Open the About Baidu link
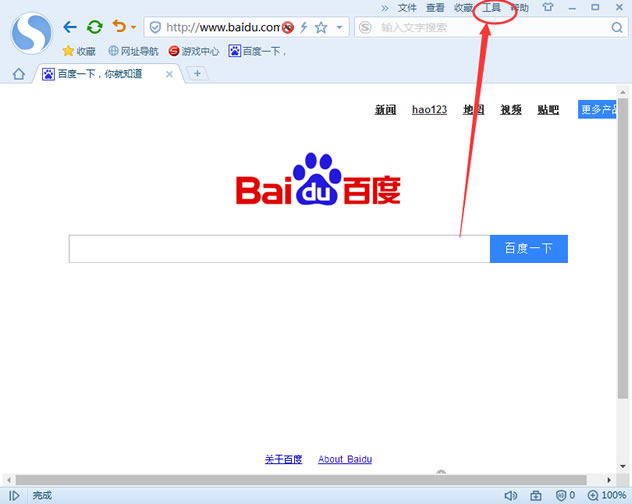The image size is (632, 504). tap(345, 459)
